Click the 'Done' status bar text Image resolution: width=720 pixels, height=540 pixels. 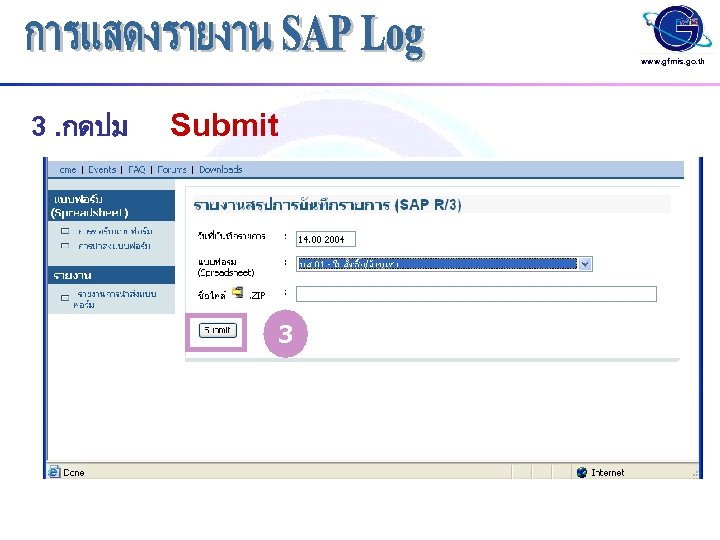coord(73,472)
